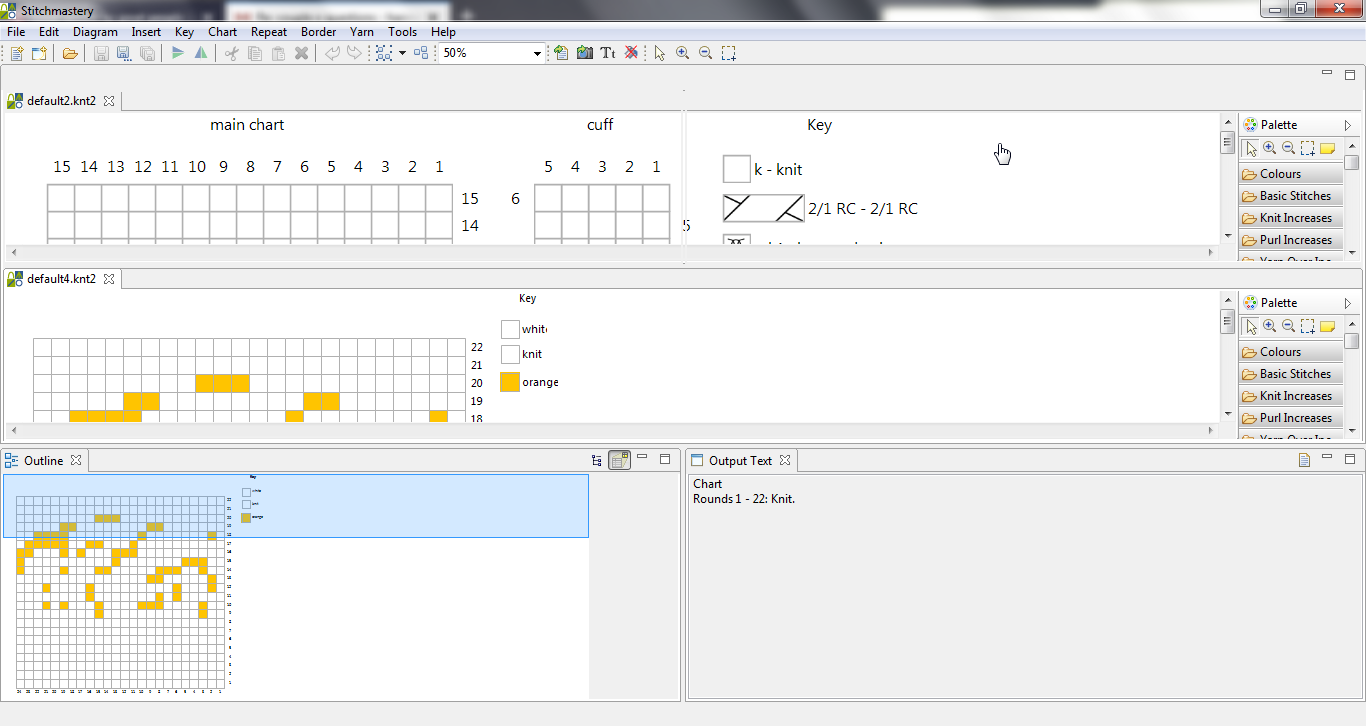Click the yellow note tool in default2 palette
Screen dimensions: 1366x726
[1327, 148]
